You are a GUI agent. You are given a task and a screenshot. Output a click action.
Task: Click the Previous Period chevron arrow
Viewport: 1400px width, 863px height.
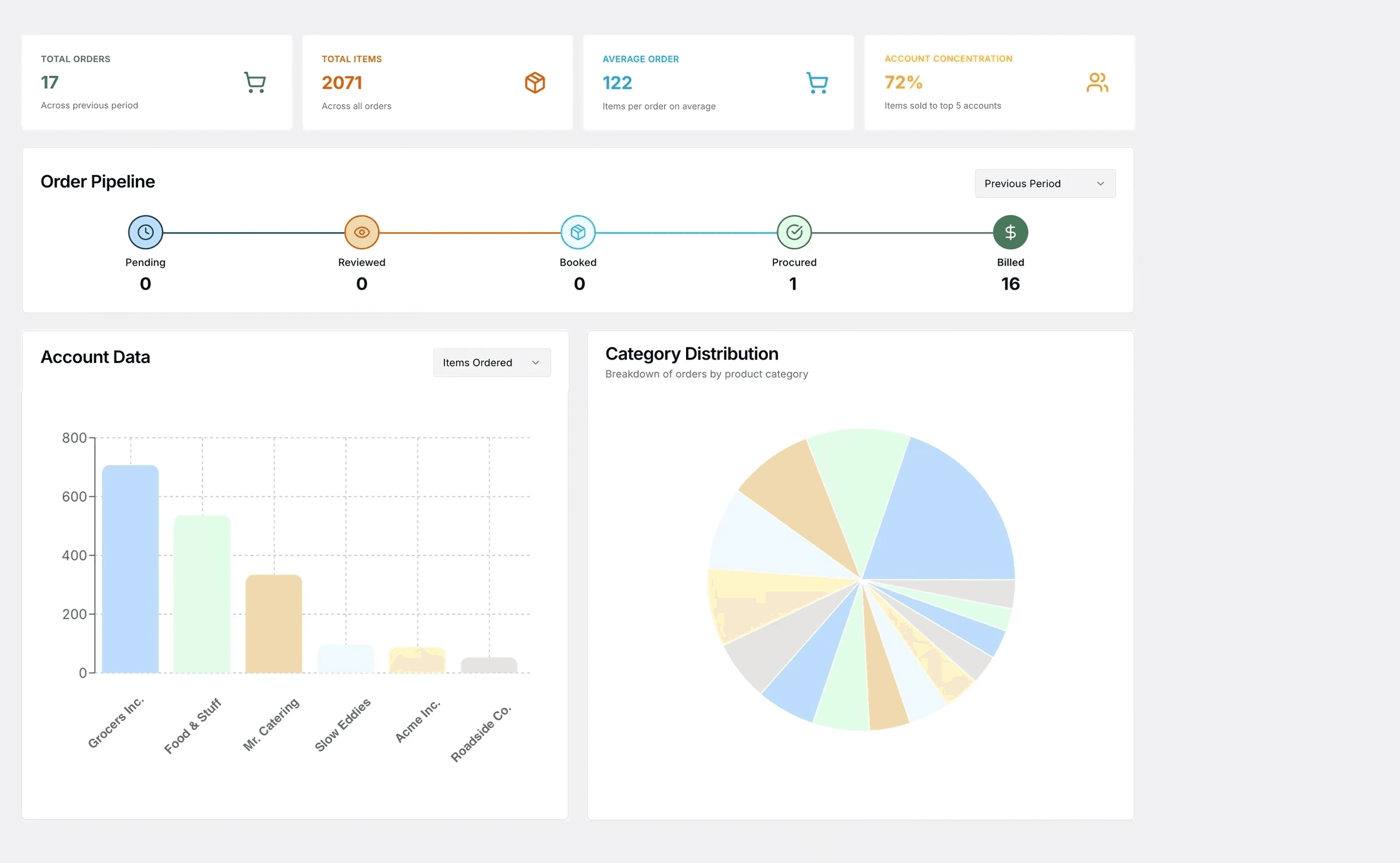(x=1100, y=184)
